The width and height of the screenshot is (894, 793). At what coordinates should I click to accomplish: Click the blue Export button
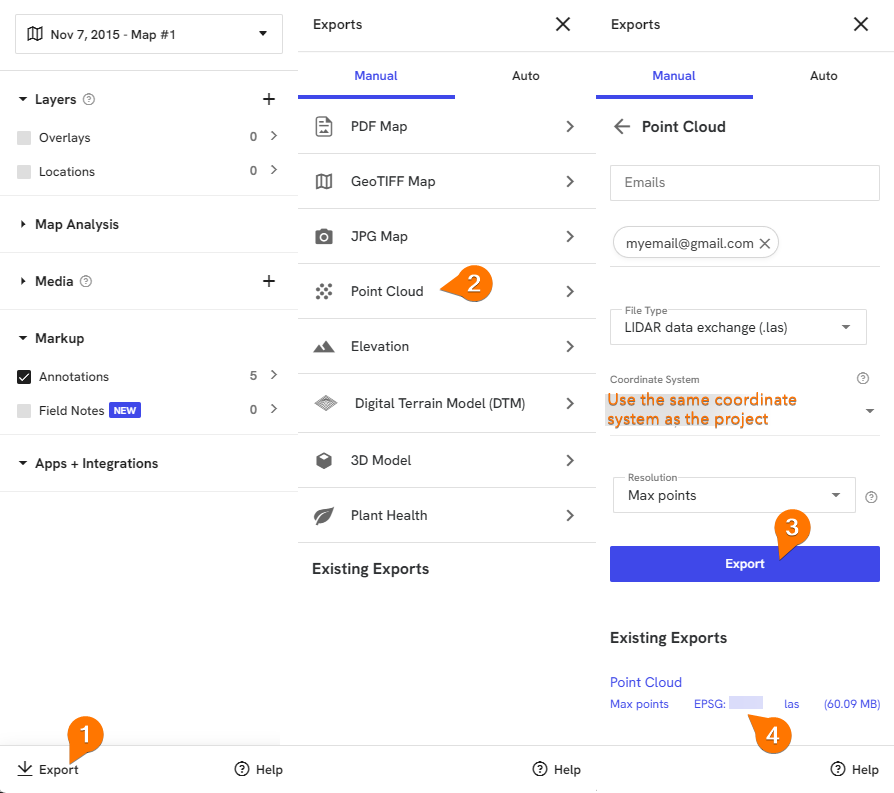coord(745,564)
